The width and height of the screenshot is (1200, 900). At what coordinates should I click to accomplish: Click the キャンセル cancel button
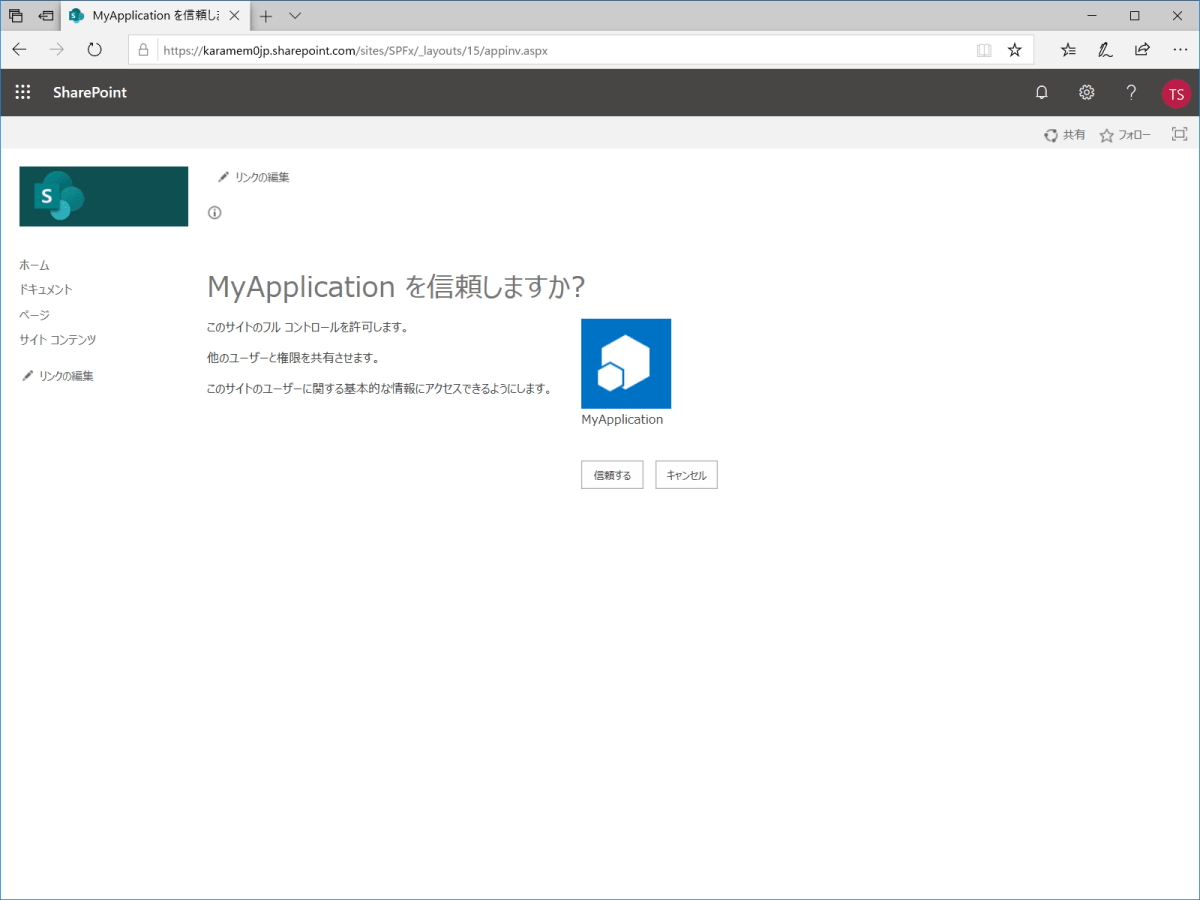click(x=686, y=475)
